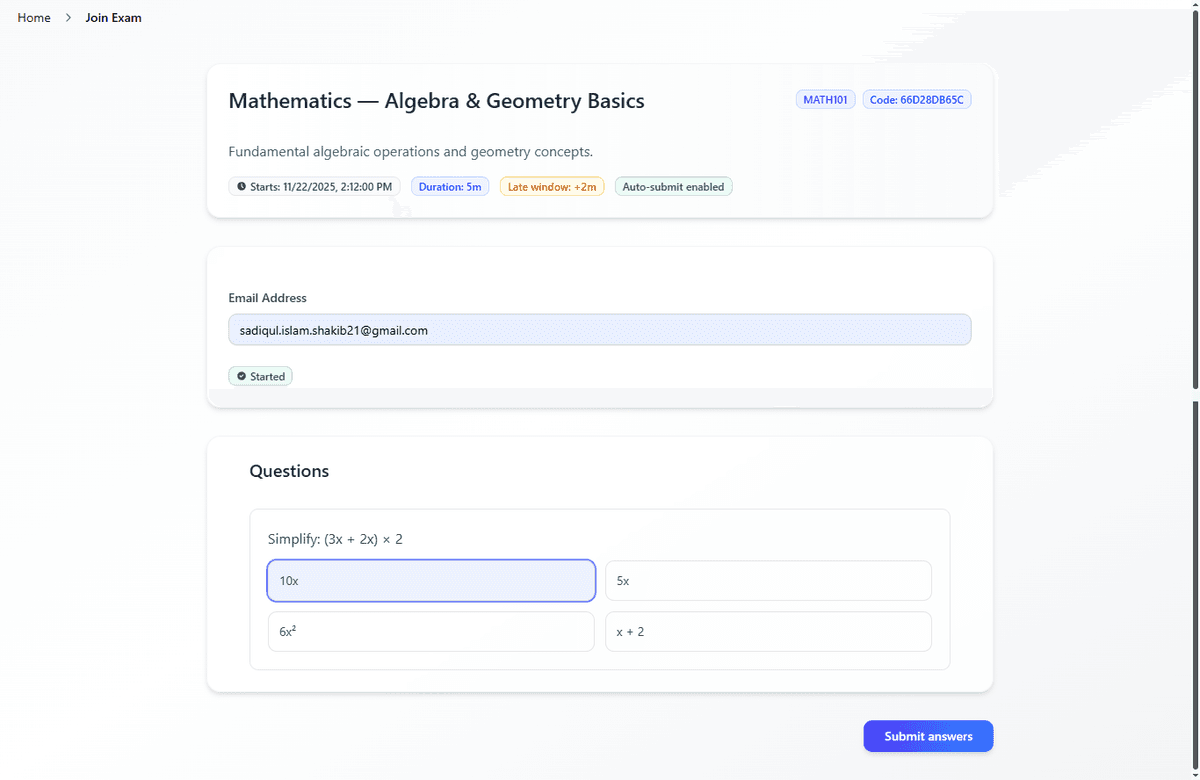1200x780 pixels.
Task: Click the Duration: 5m chip
Action: coord(450,186)
